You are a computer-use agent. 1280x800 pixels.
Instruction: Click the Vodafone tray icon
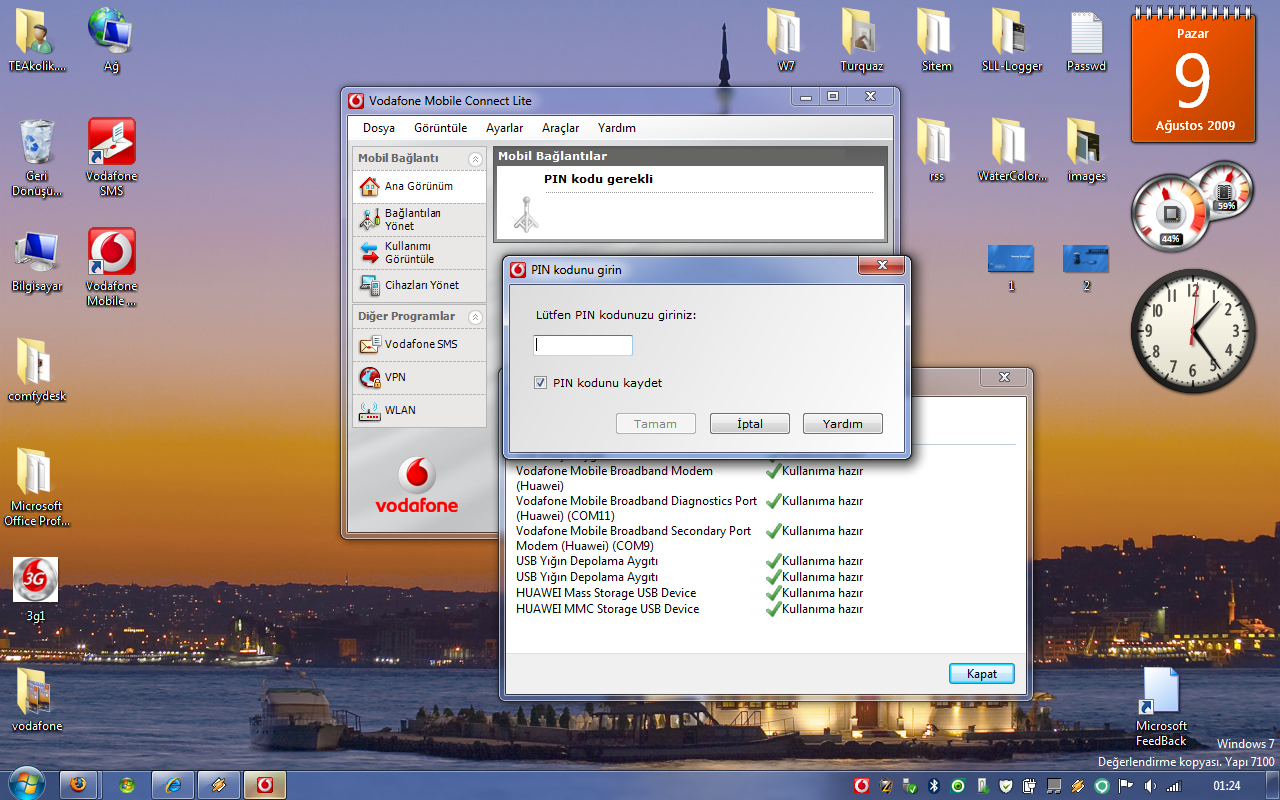(x=862, y=786)
